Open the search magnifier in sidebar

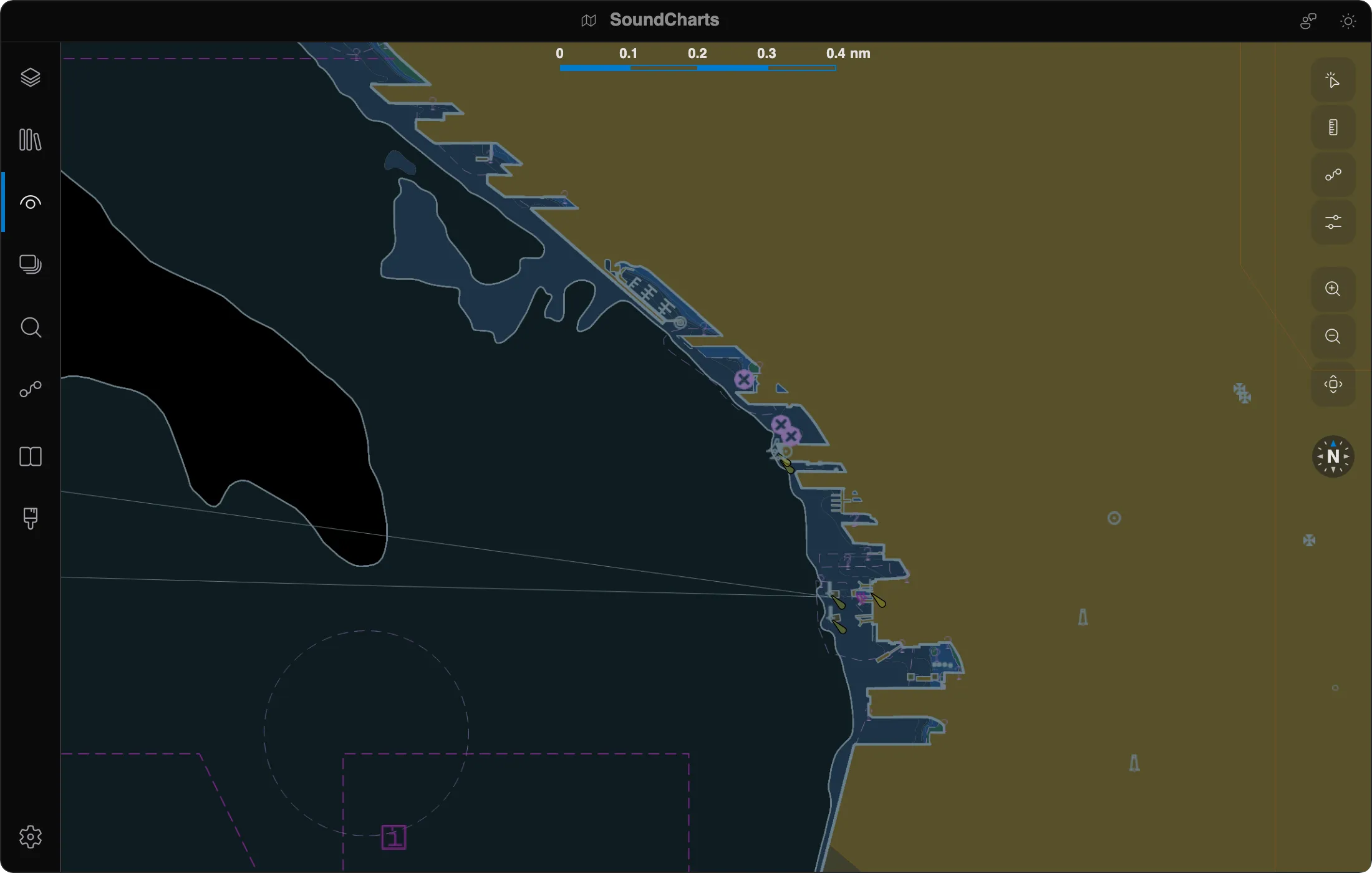pyautogui.click(x=30, y=327)
